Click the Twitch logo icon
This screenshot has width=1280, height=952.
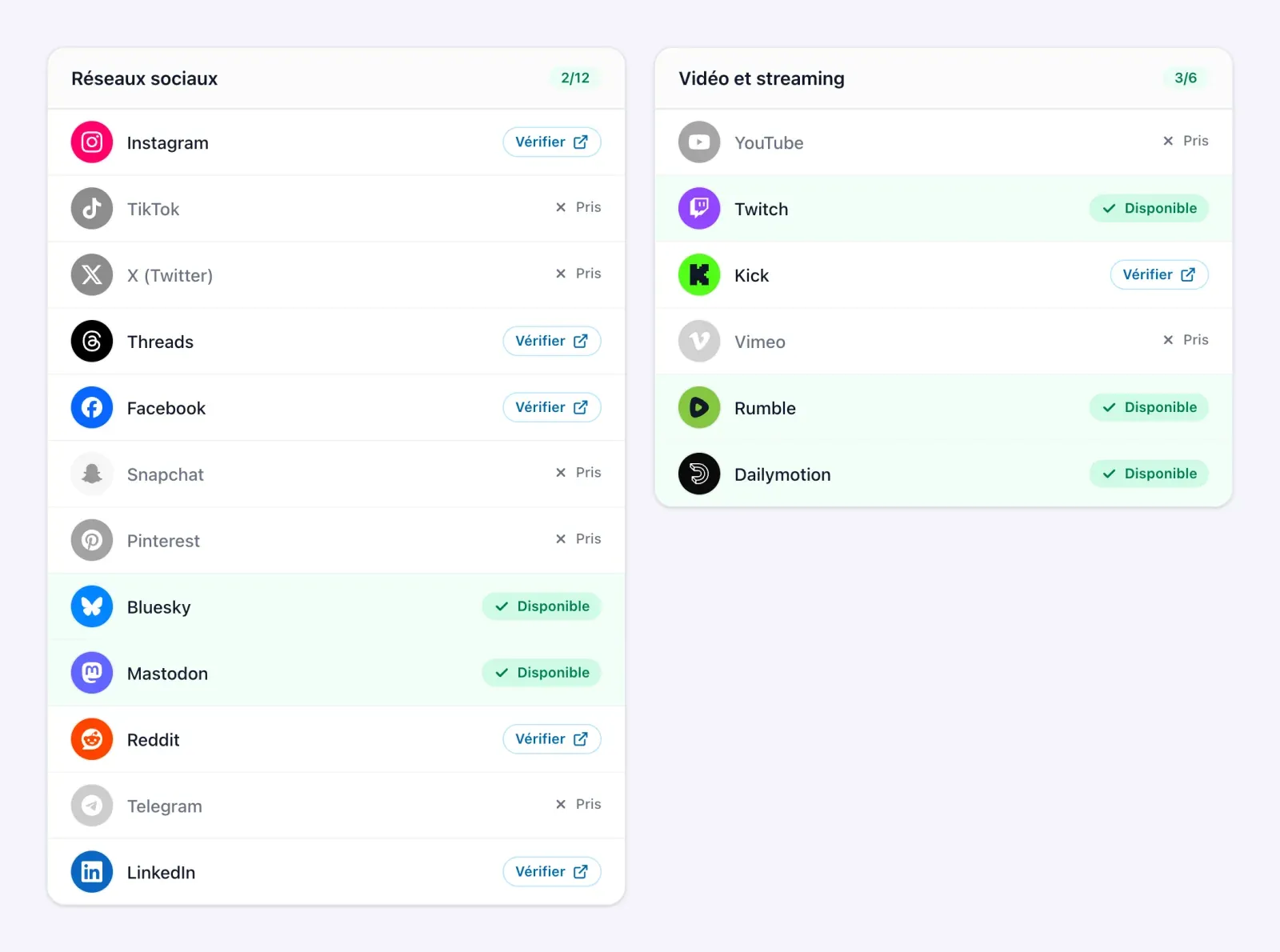pos(699,209)
